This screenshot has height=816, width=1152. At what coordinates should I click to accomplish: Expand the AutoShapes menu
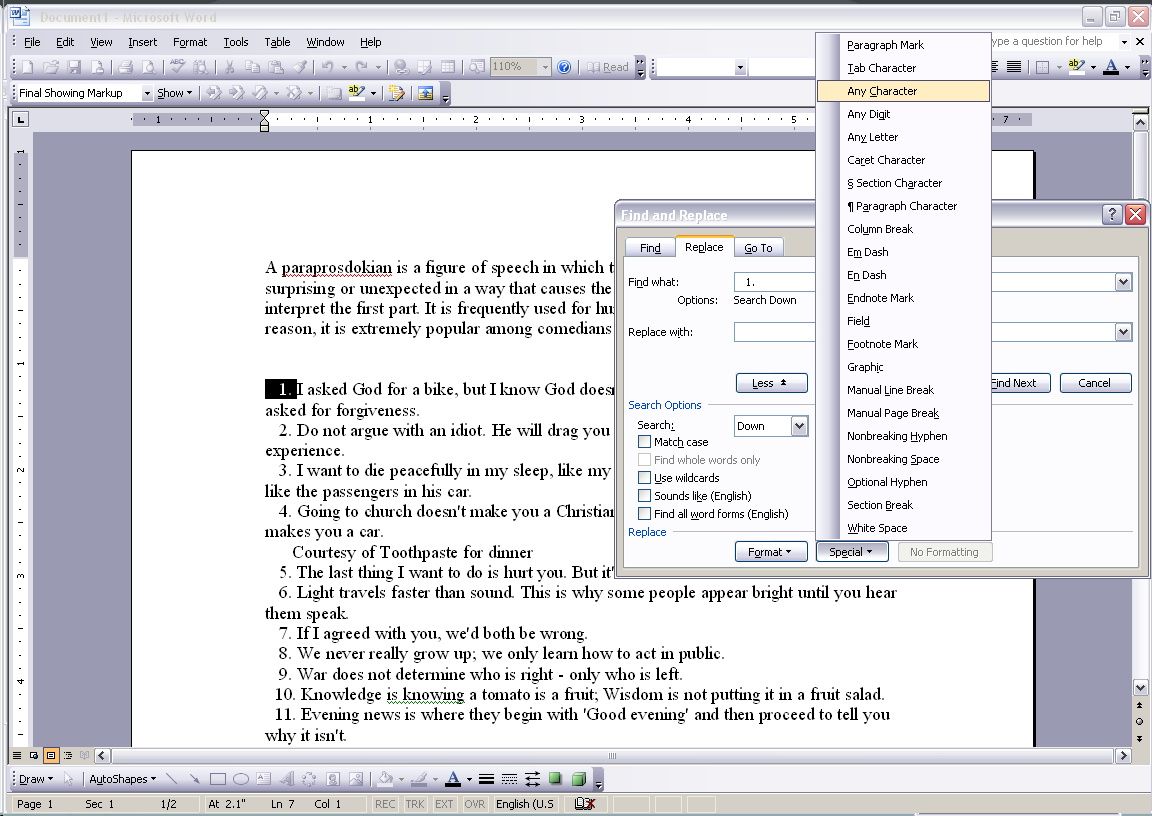[120, 778]
